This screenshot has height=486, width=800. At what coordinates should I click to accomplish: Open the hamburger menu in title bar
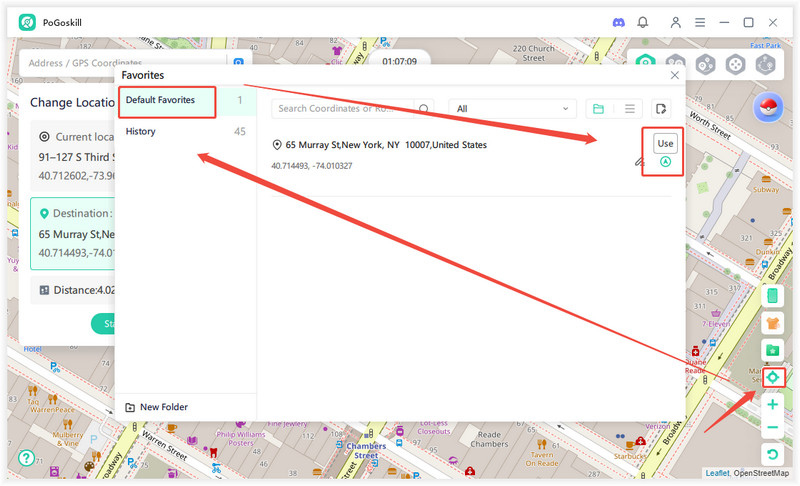click(700, 22)
